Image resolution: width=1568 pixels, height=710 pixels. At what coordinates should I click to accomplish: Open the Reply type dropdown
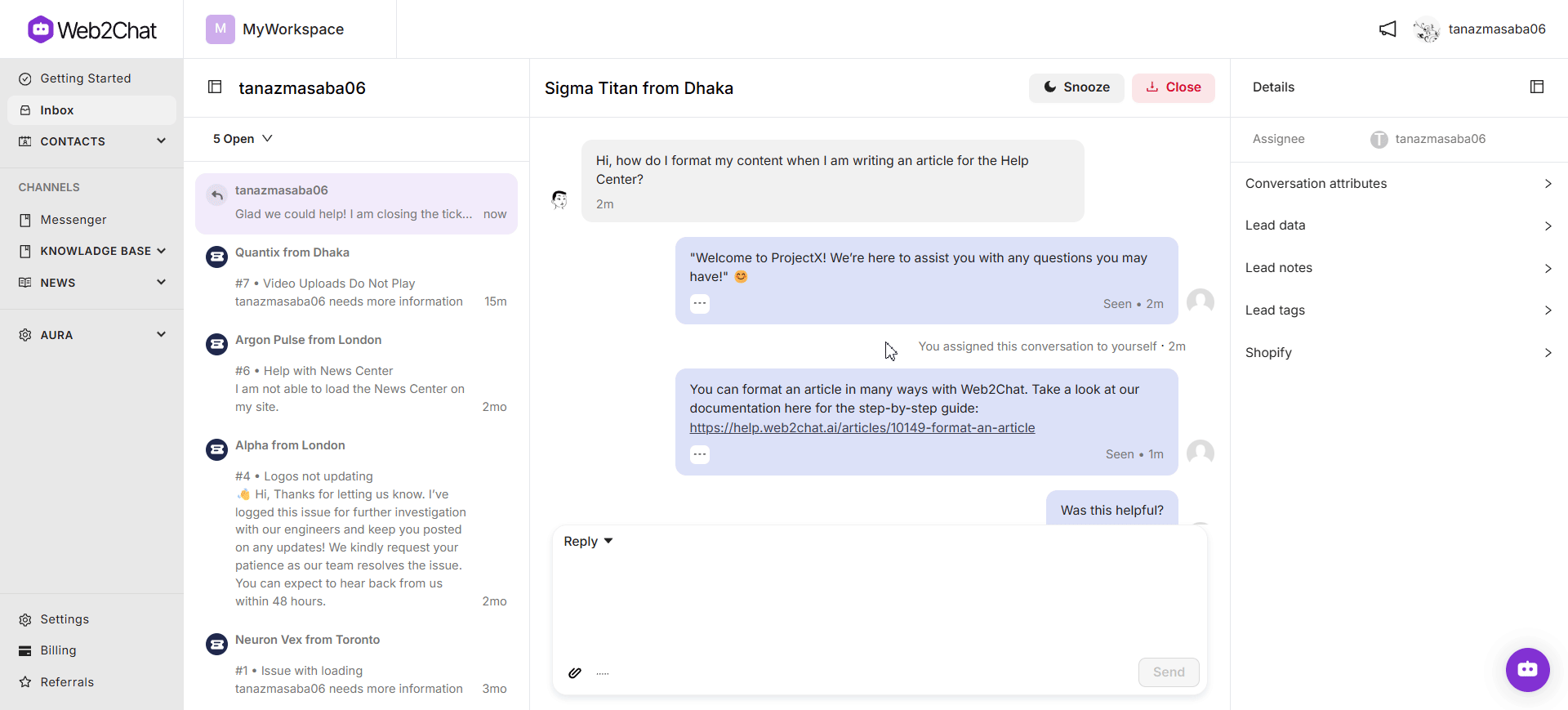pos(588,542)
